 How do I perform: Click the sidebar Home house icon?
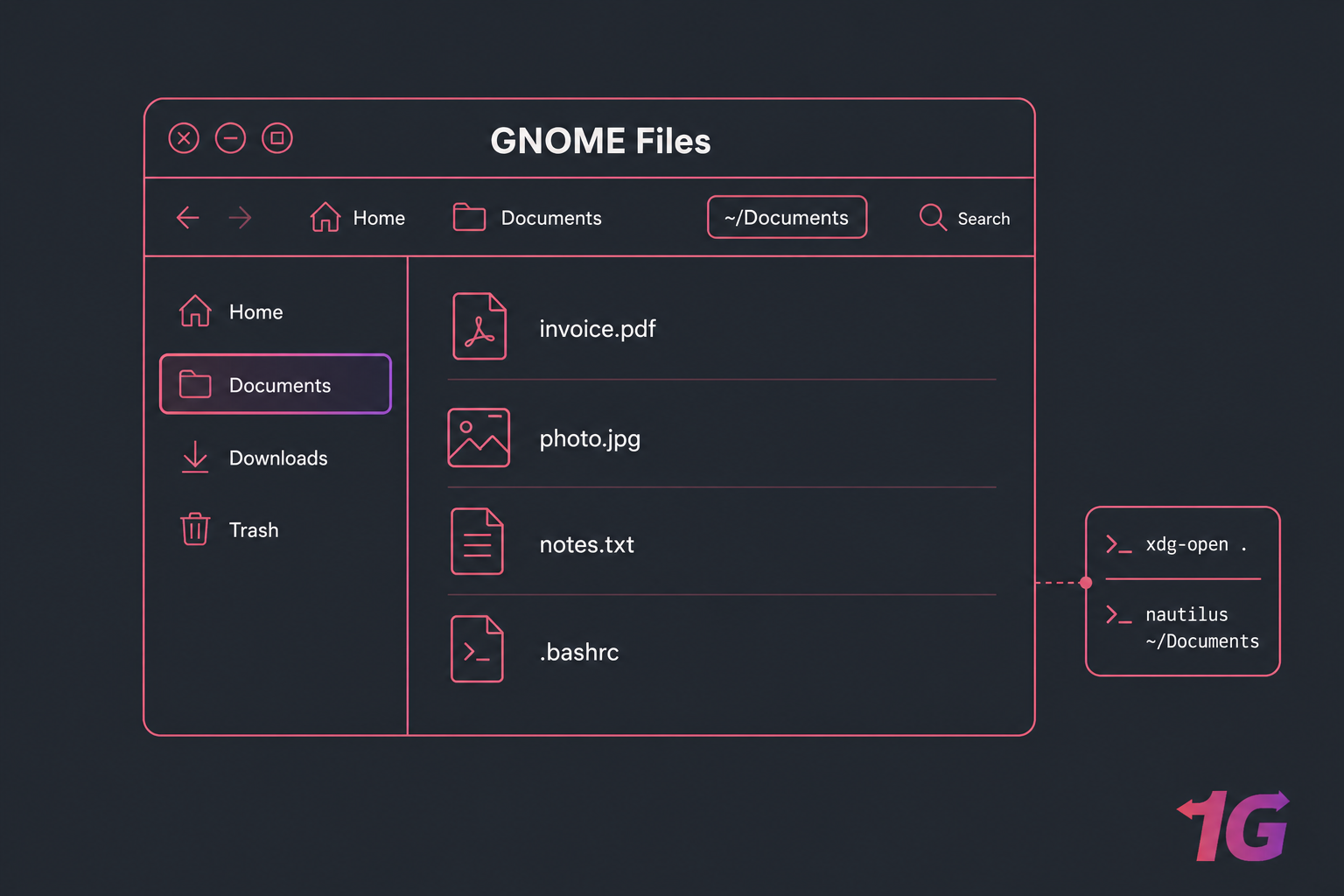[x=195, y=311]
